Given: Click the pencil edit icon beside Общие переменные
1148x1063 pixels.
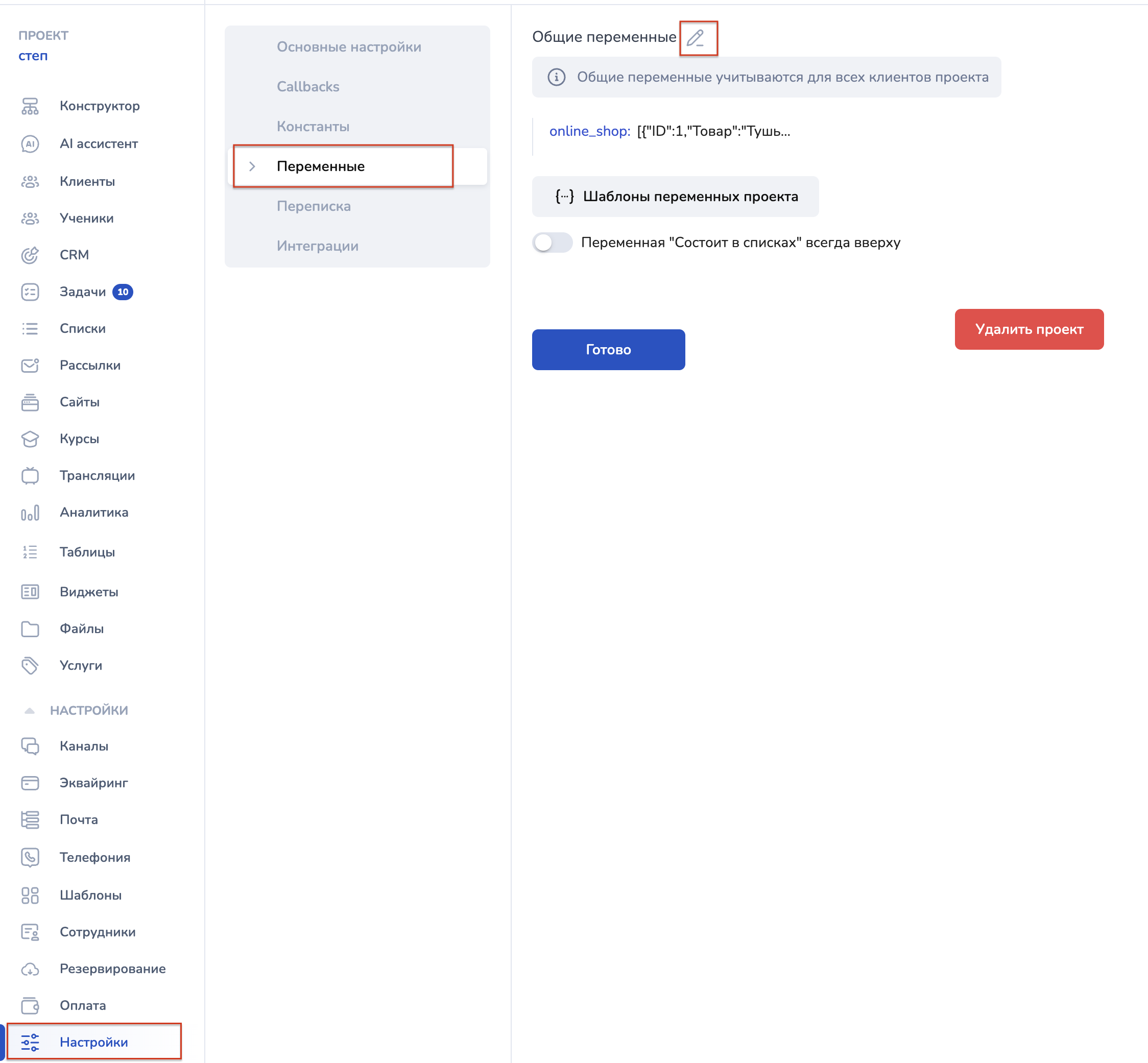Looking at the screenshot, I should click(696, 38).
